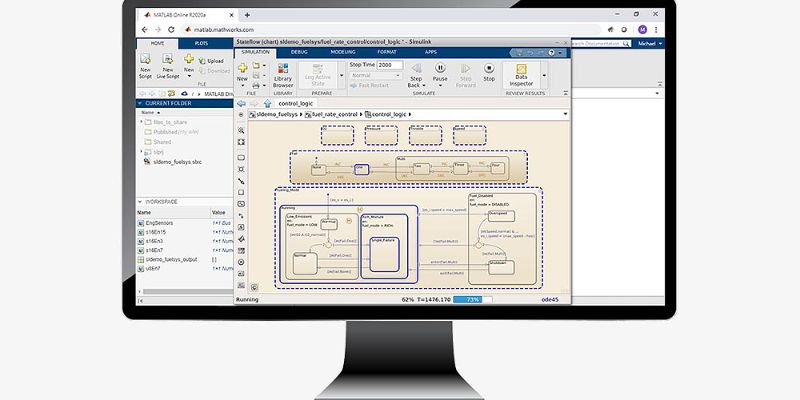The width and height of the screenshot is (800, 400).
Task: Click the Zoom tool in the Stateflow palette
Action: 241,131
